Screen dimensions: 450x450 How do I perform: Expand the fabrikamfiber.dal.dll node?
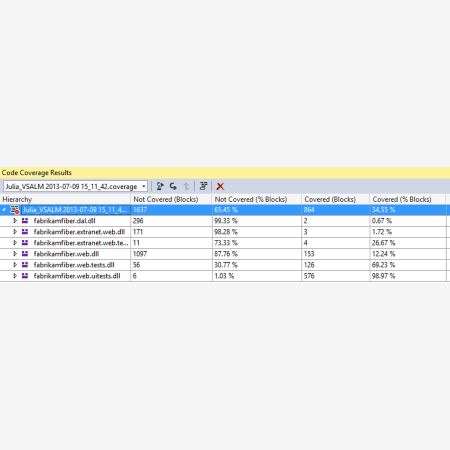(x=15, y=221)
